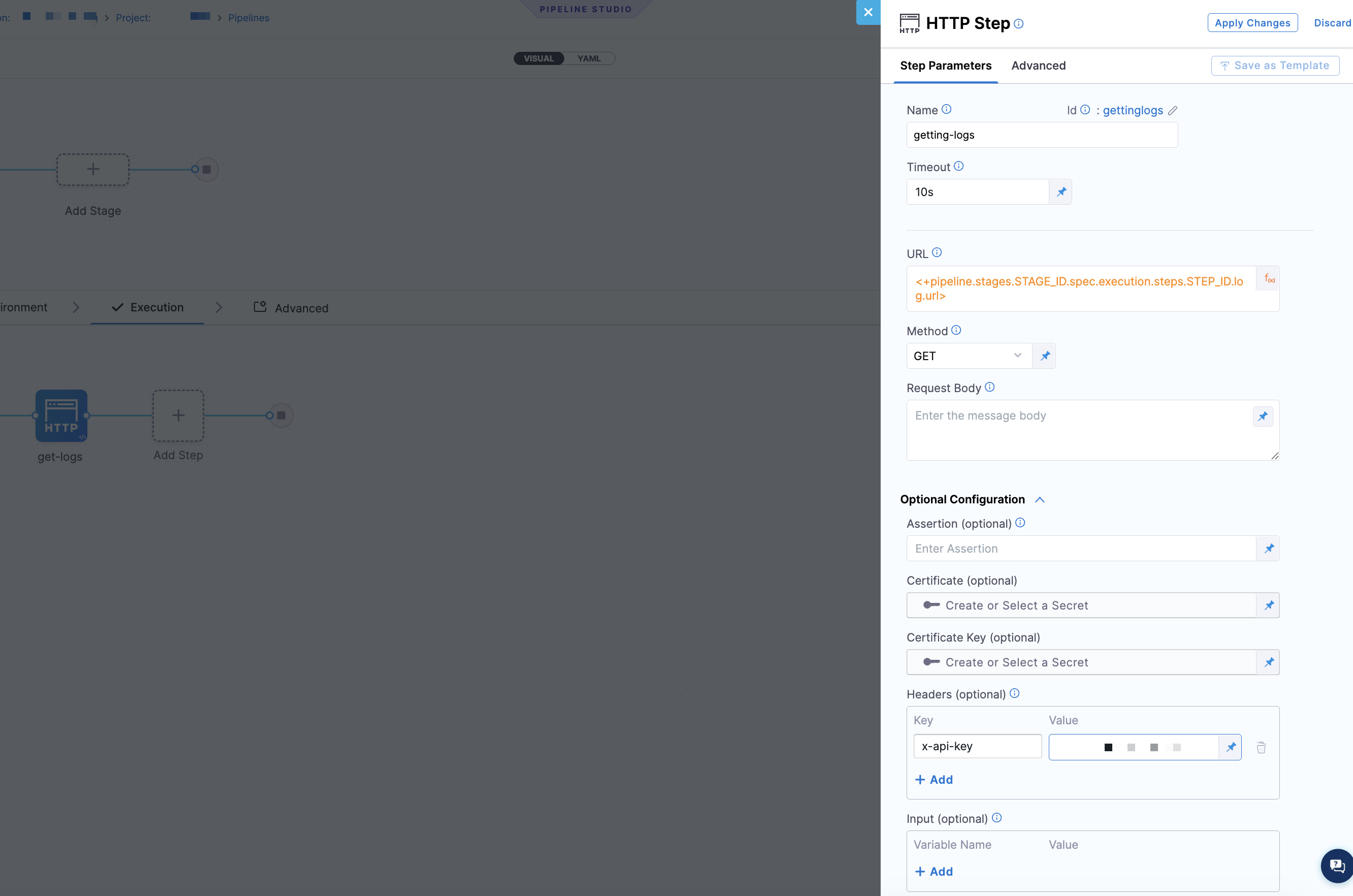Click the pin icon in Request Body field
The image size is (1353, 896).
[x=1262, y=416]
